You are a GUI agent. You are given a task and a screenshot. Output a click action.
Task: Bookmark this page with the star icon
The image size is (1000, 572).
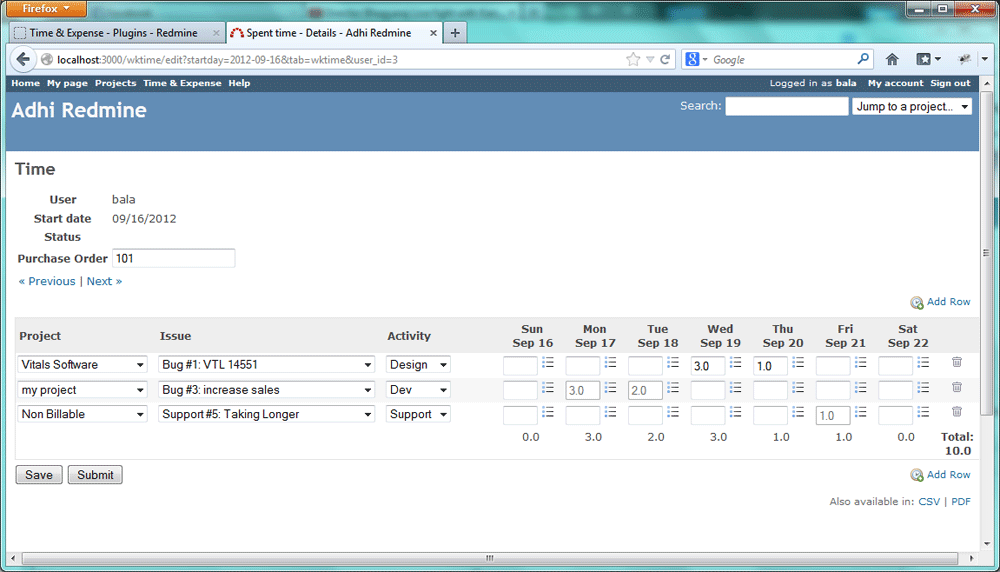633,59
